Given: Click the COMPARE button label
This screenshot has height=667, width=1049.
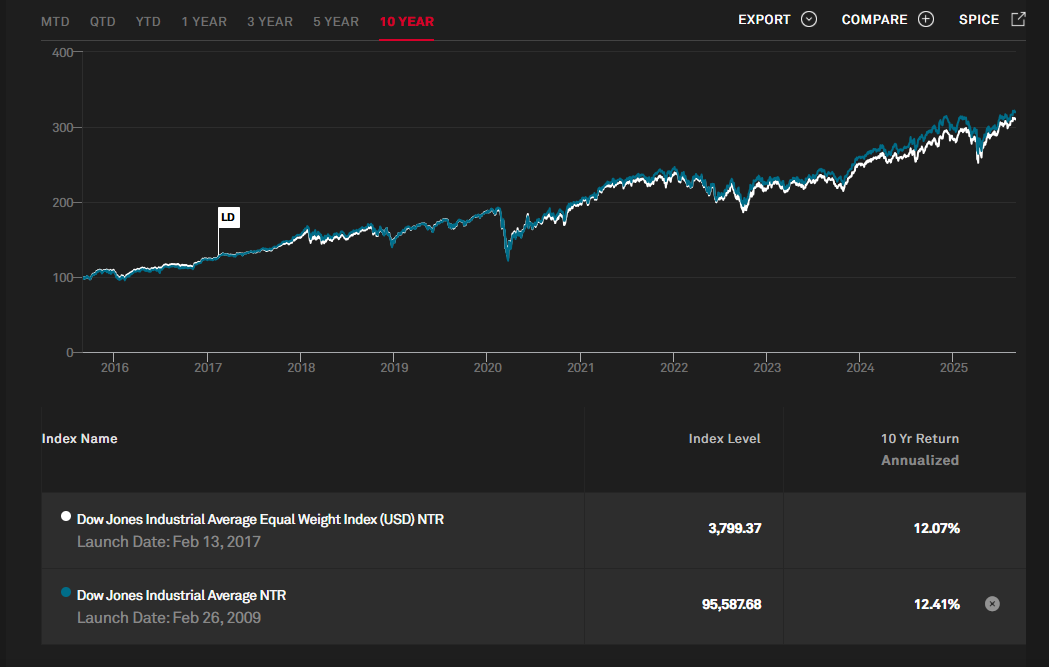Looking at the screenshot, I should tap(874, 20).
